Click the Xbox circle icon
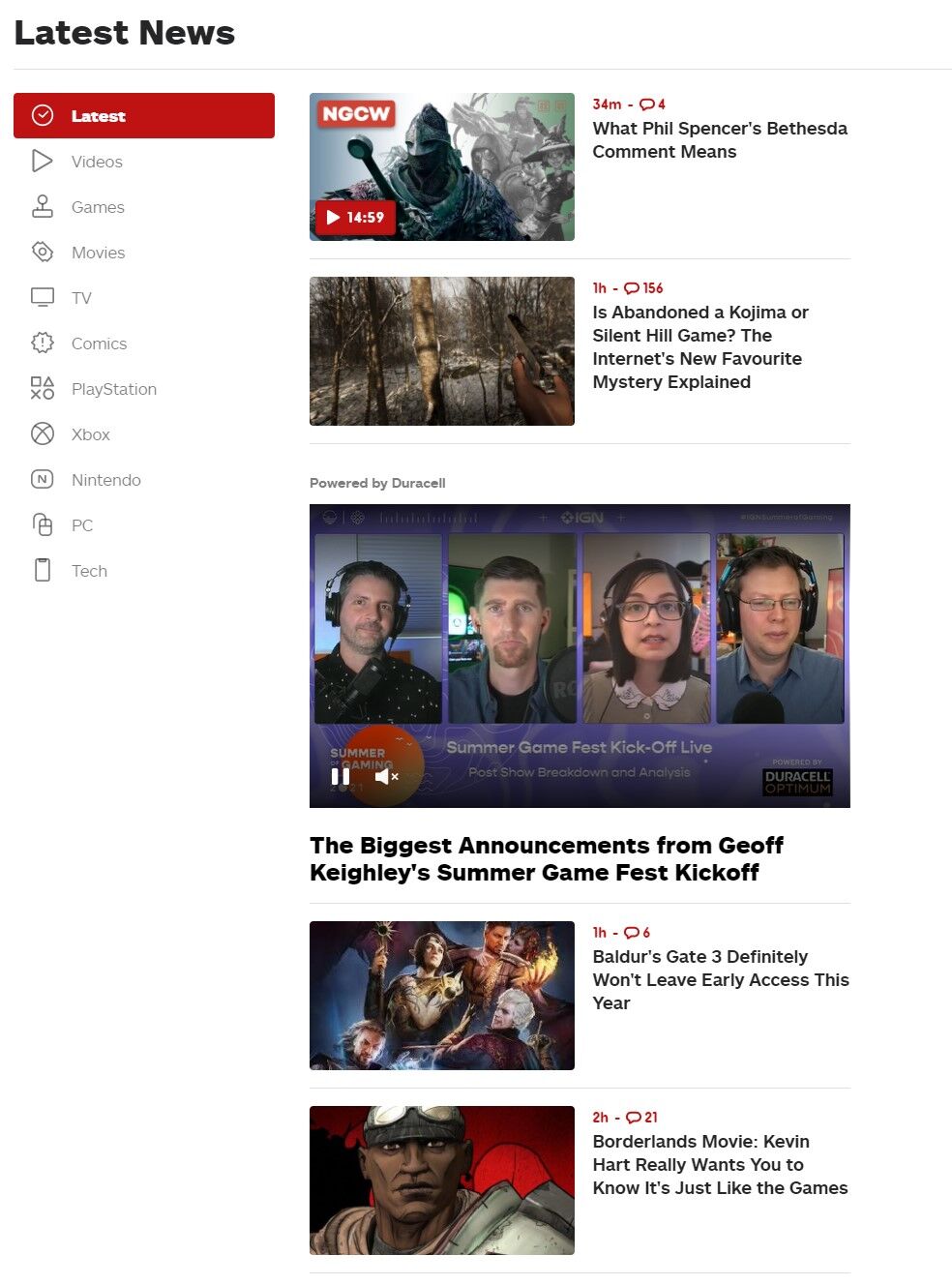This screenshot has height=1285, width=952. (x=43, y=433)
